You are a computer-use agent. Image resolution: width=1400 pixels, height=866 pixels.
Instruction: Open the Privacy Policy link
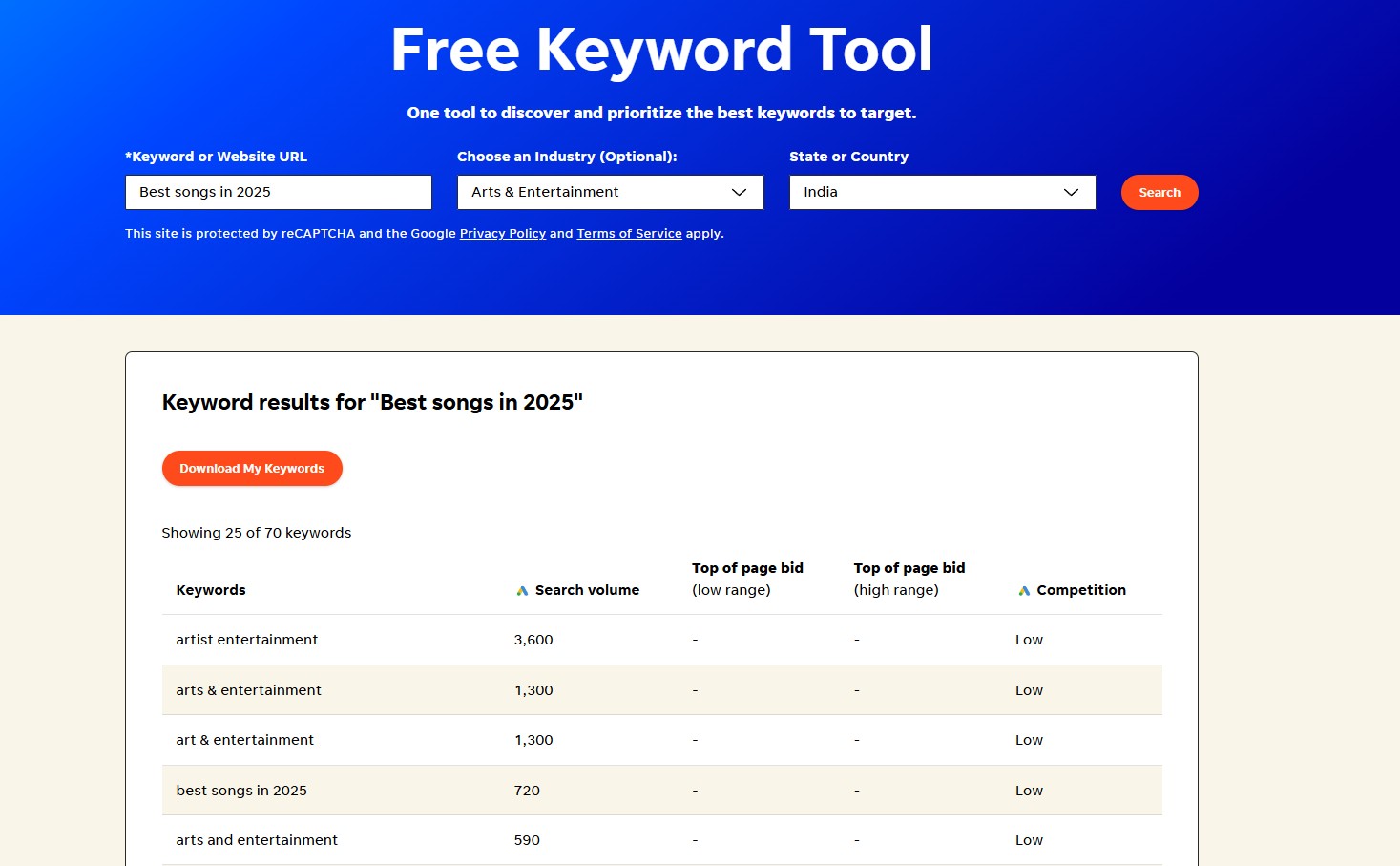pyautogui.click(x=502, y=234)
